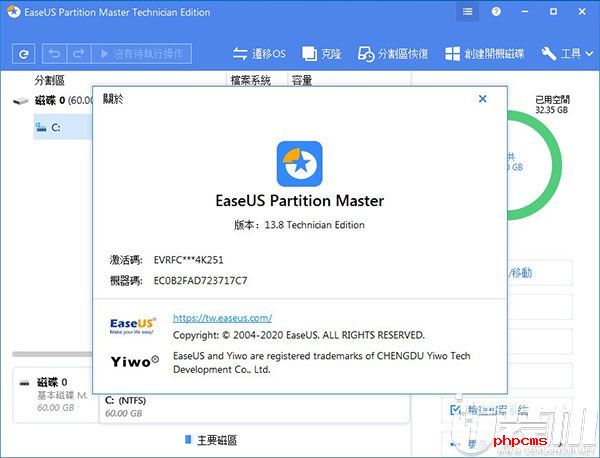Click the Yiwo trademark logo

(x=134, y=361)
